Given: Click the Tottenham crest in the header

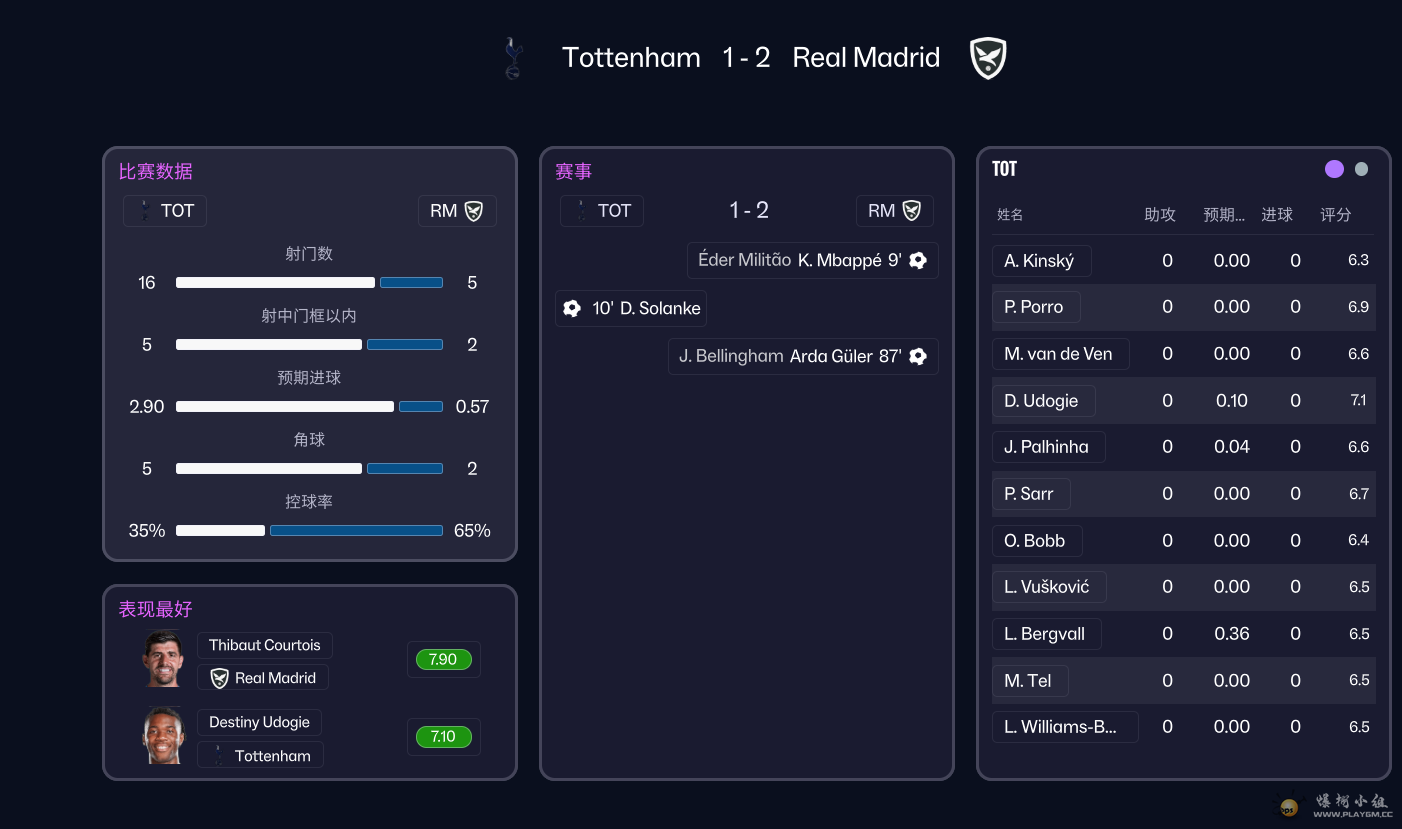Looking at the screenshot, I should 513,58.
